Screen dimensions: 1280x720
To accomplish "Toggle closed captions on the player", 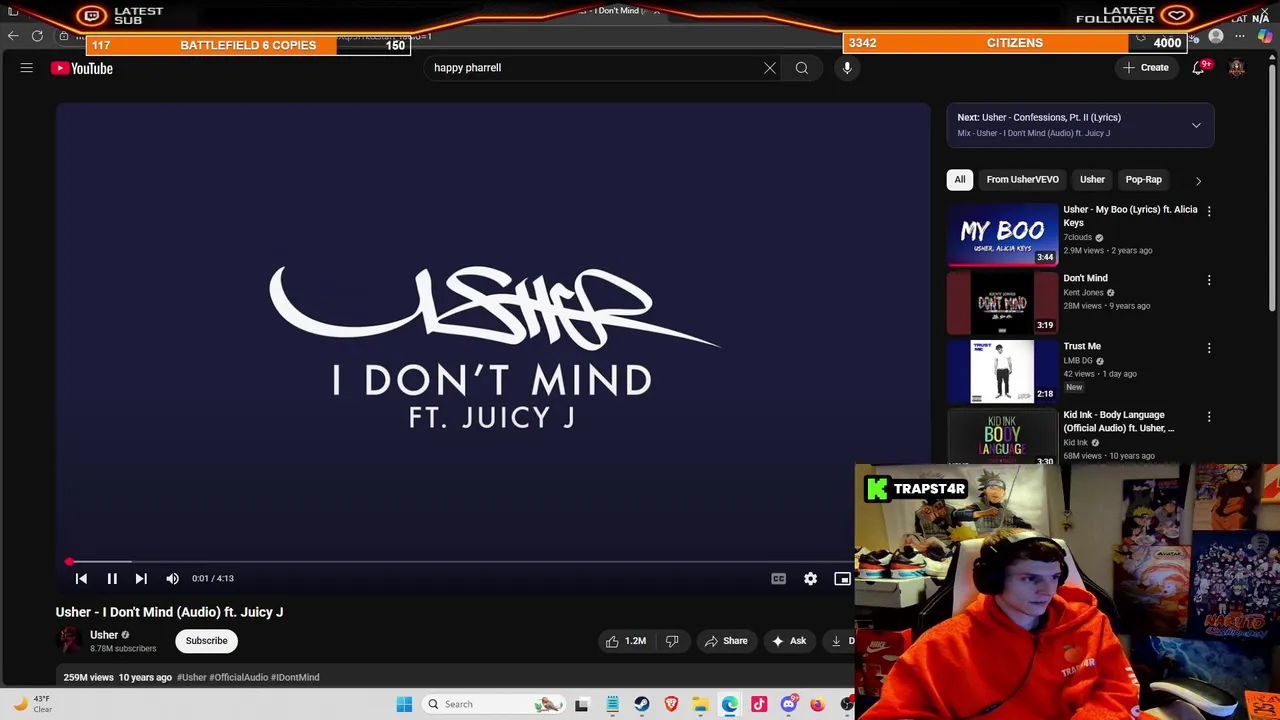I will [779, 578].
